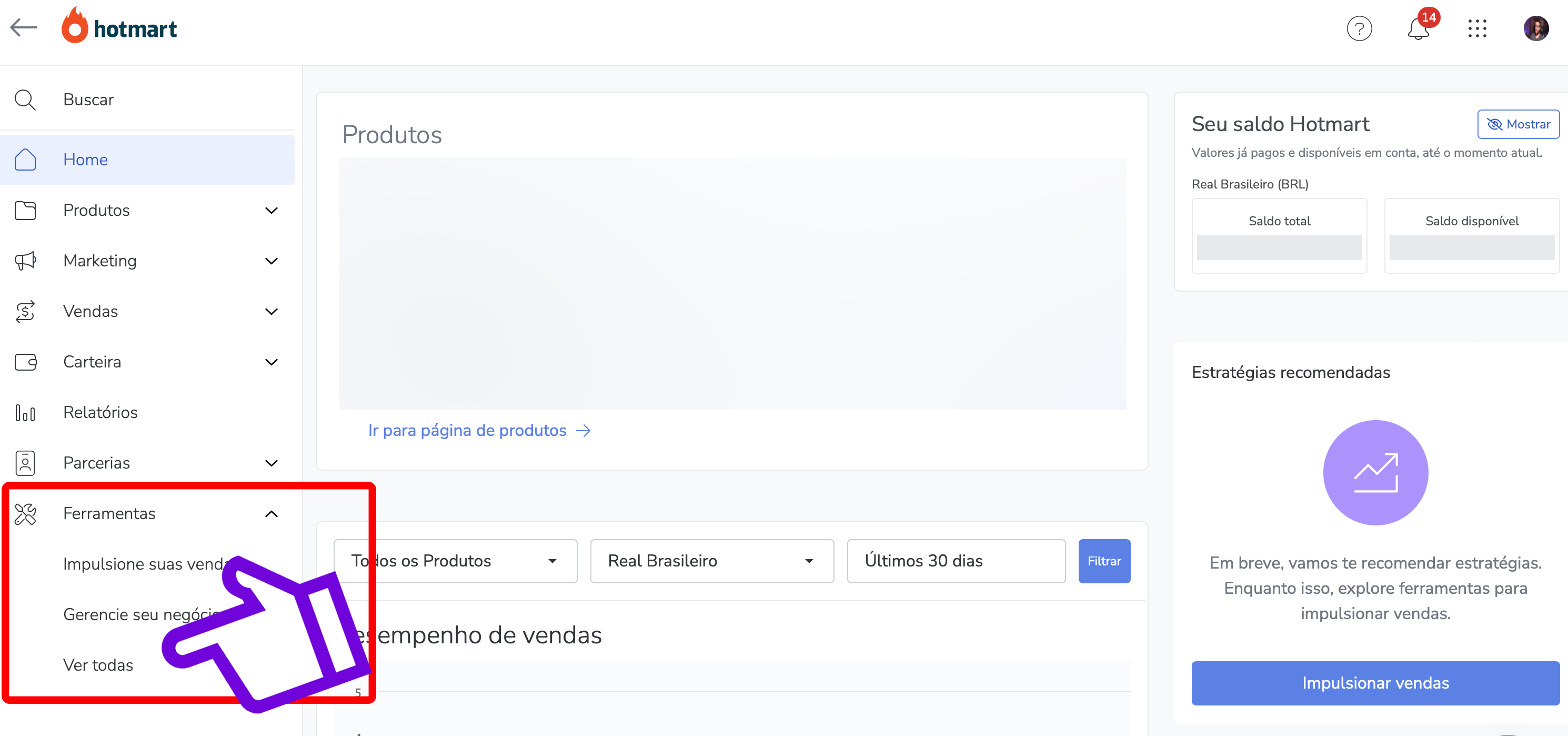1568x736 pixels.
Task: Click the Impulsionar vendas button
Action: [1375, 683]
